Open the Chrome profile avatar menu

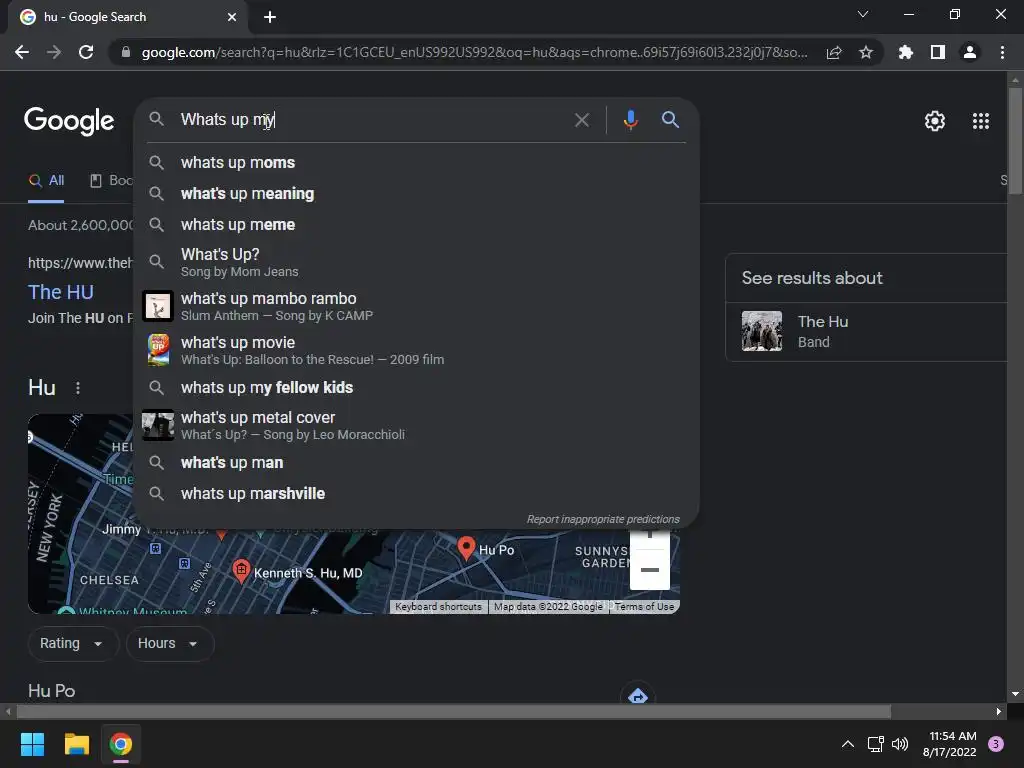[970, 52]
